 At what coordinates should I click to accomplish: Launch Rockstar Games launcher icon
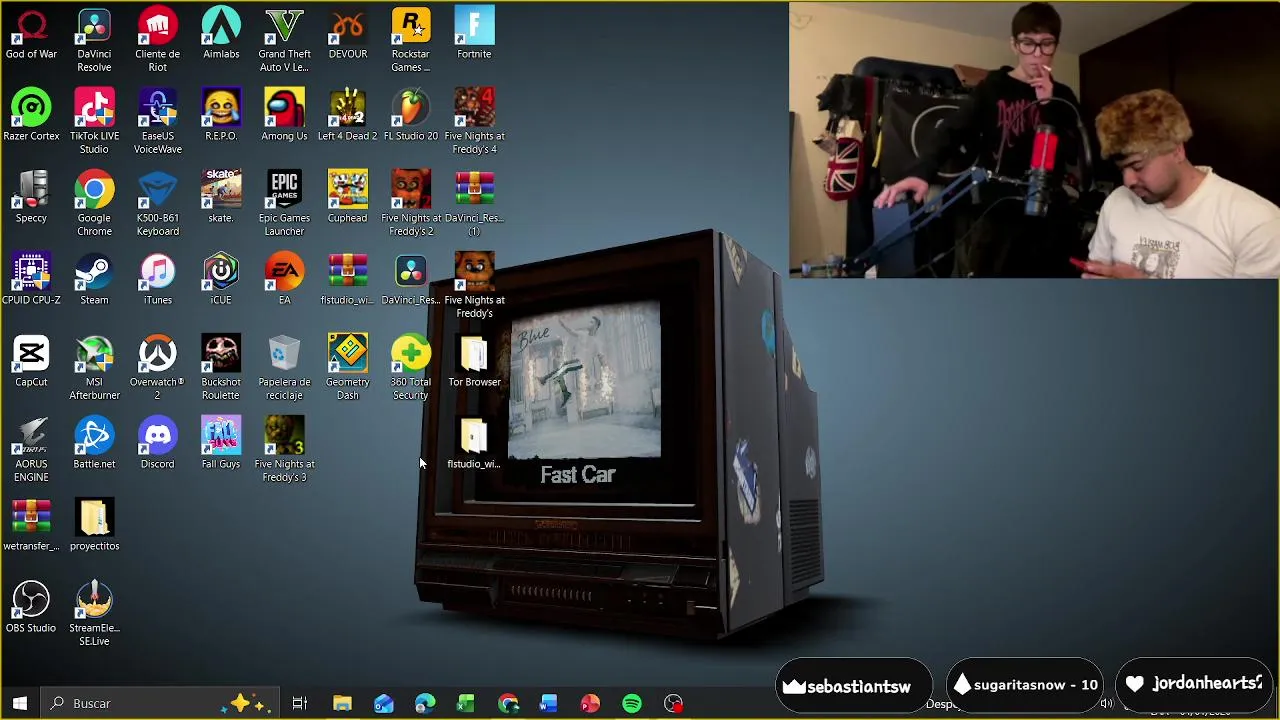point(411,40)
